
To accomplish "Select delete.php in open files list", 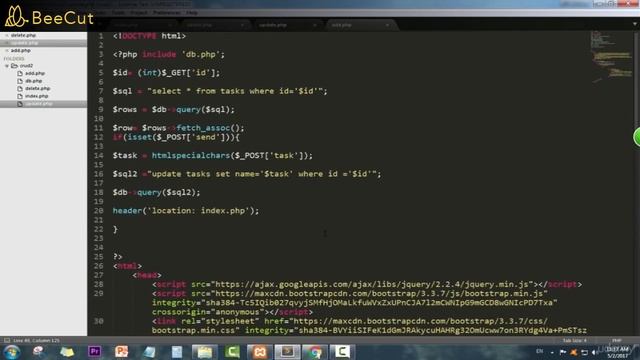I will click(23, 36).
